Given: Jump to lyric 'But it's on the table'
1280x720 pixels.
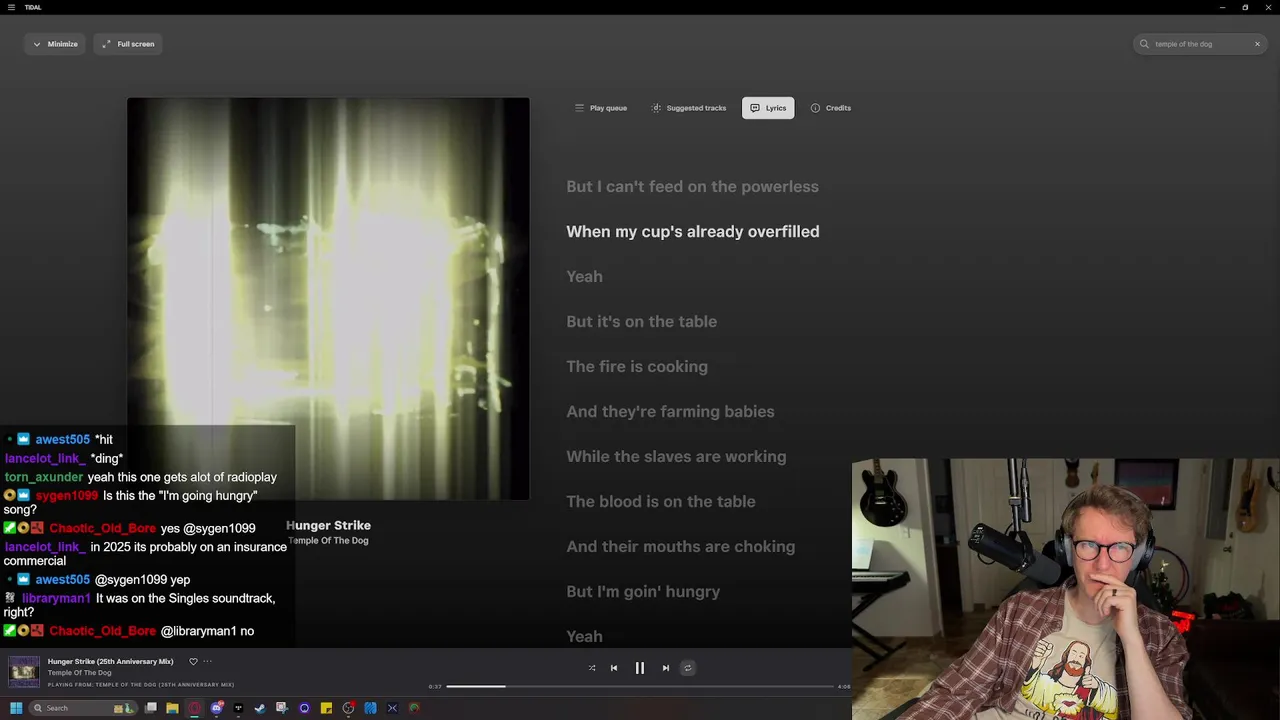Looking at the screenshot, I should point(641,321).
